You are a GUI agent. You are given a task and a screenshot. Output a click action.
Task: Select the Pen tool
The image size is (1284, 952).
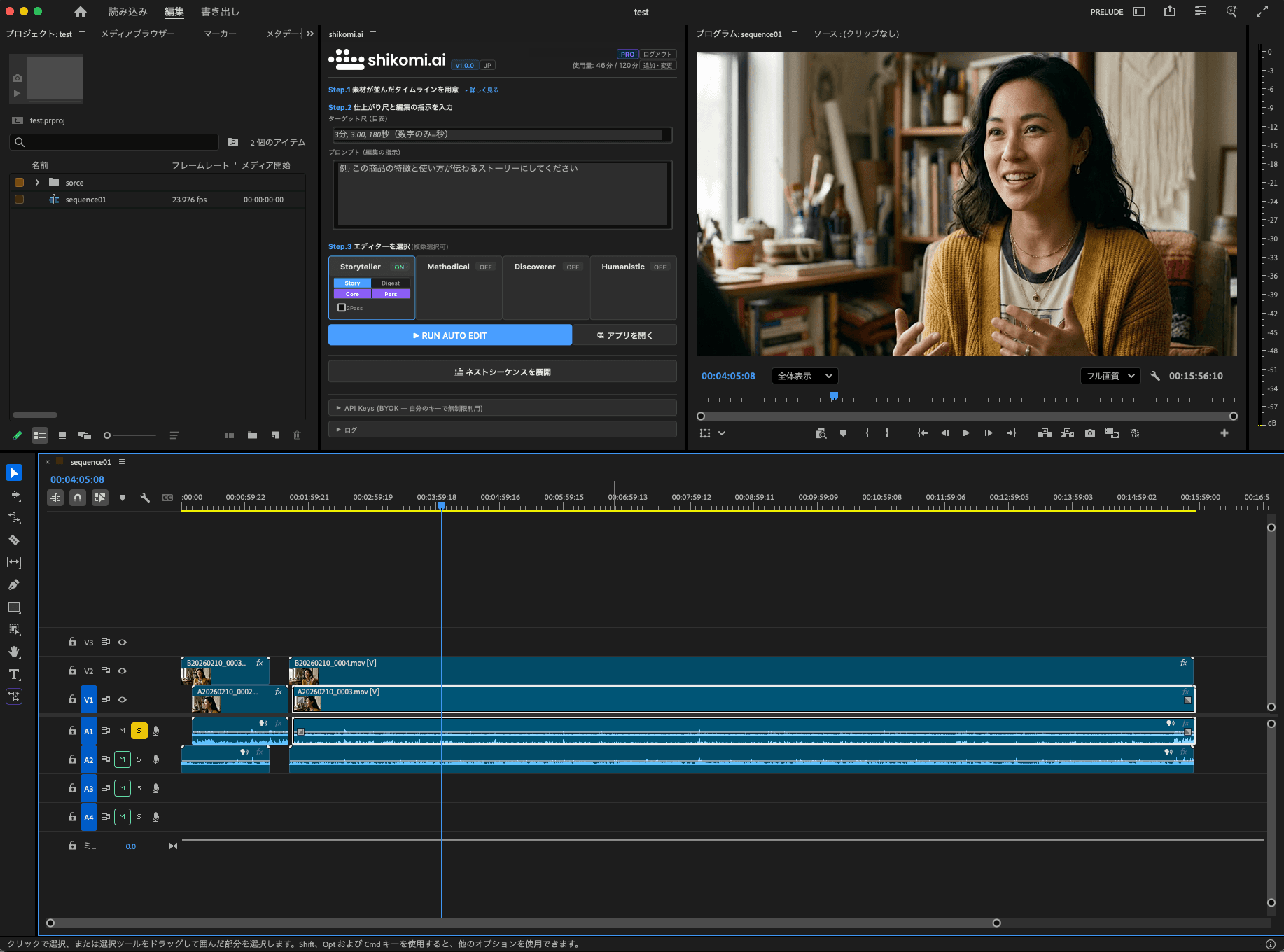point(14,585)
